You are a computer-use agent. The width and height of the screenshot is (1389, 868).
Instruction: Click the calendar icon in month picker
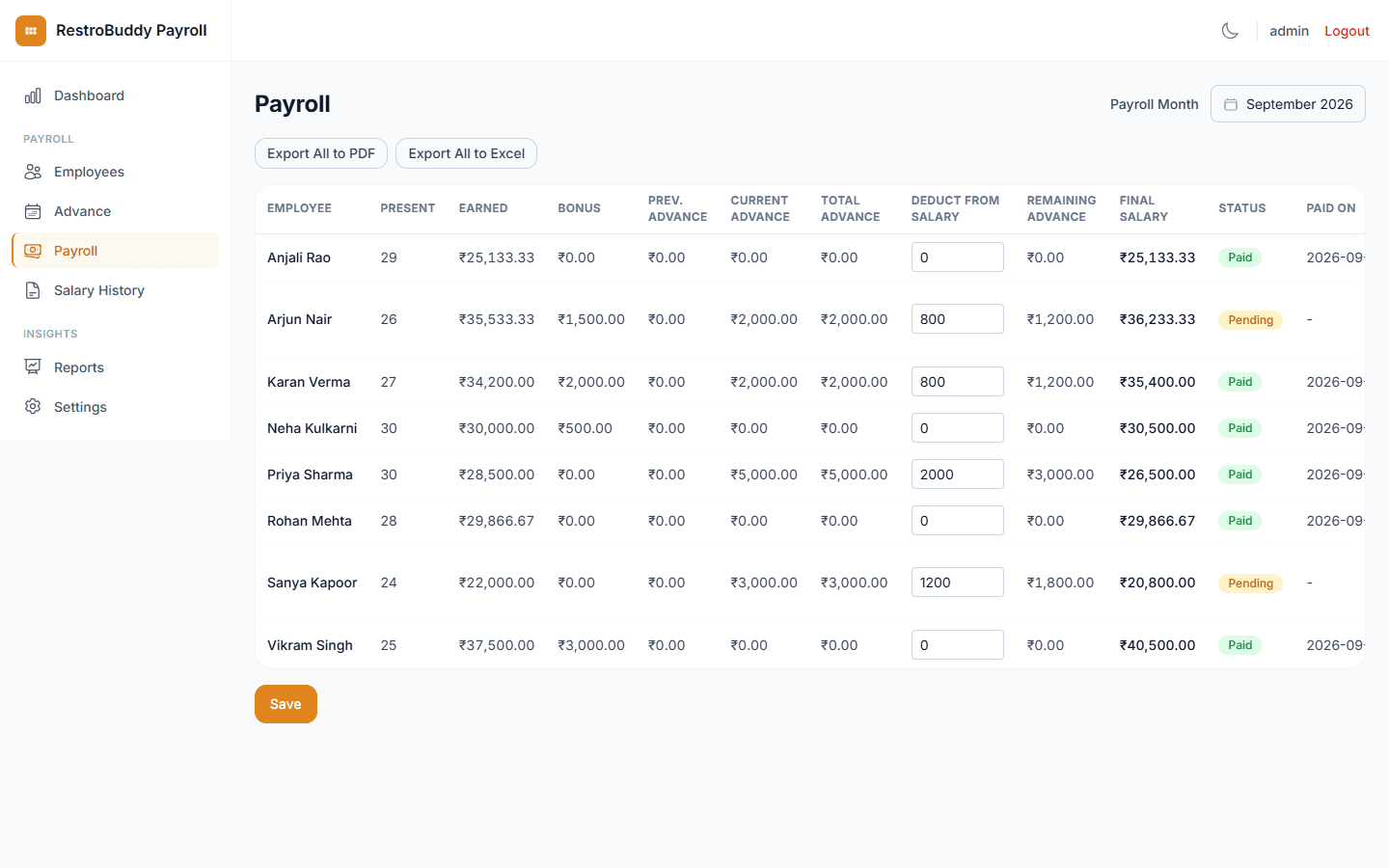pyautogui.click(x=1231, y=104)
